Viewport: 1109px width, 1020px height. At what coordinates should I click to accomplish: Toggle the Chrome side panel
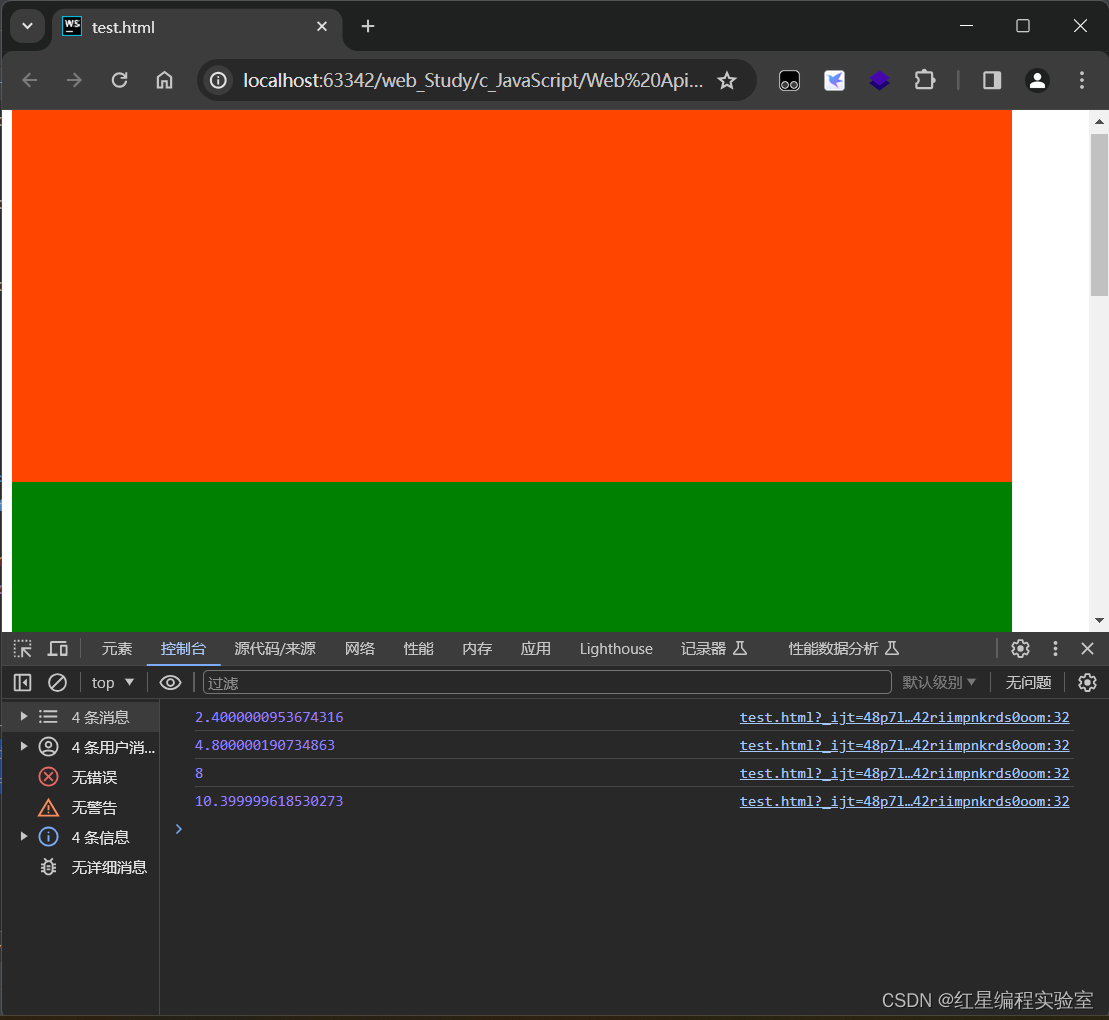coord(991,80)
